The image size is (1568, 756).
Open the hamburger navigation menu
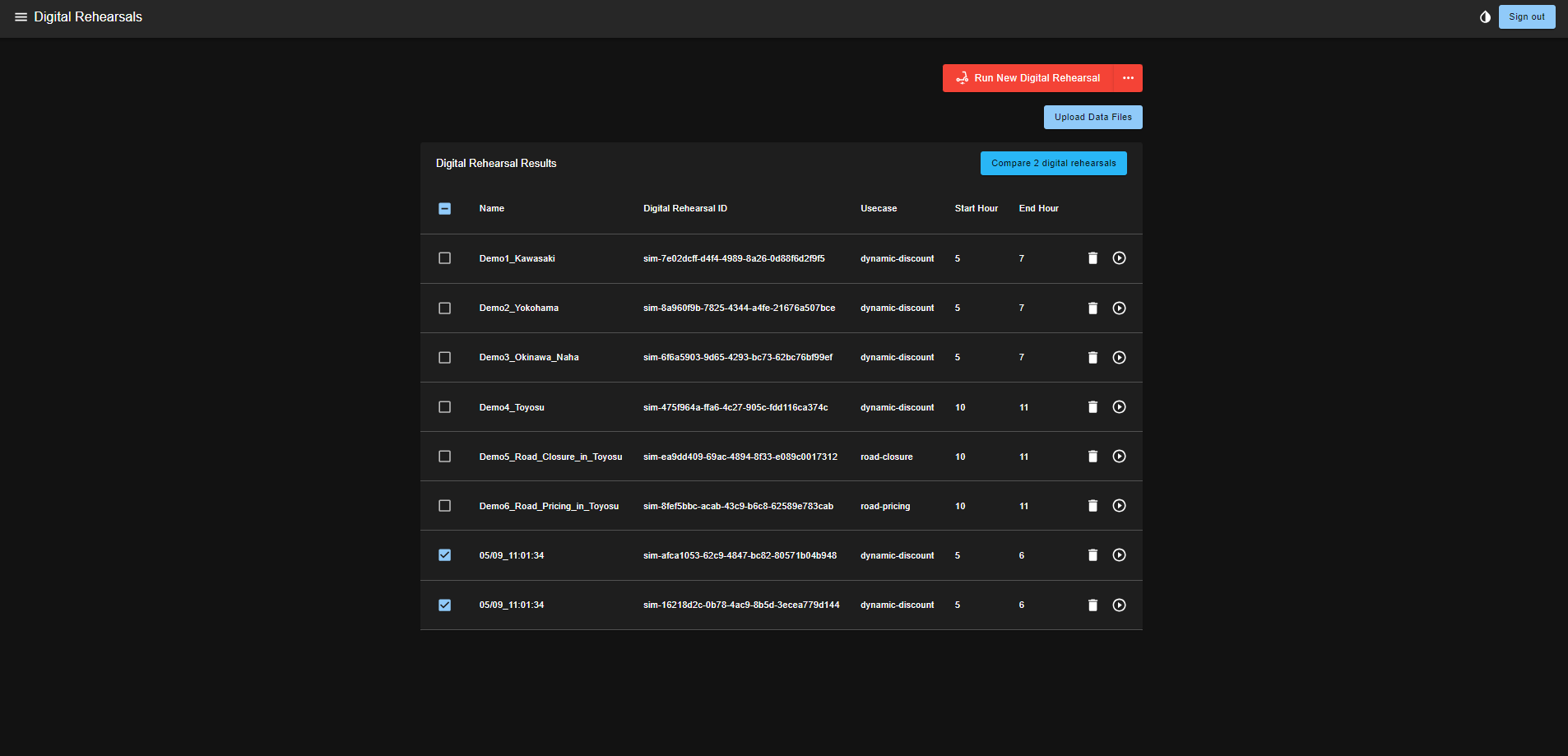21,17
